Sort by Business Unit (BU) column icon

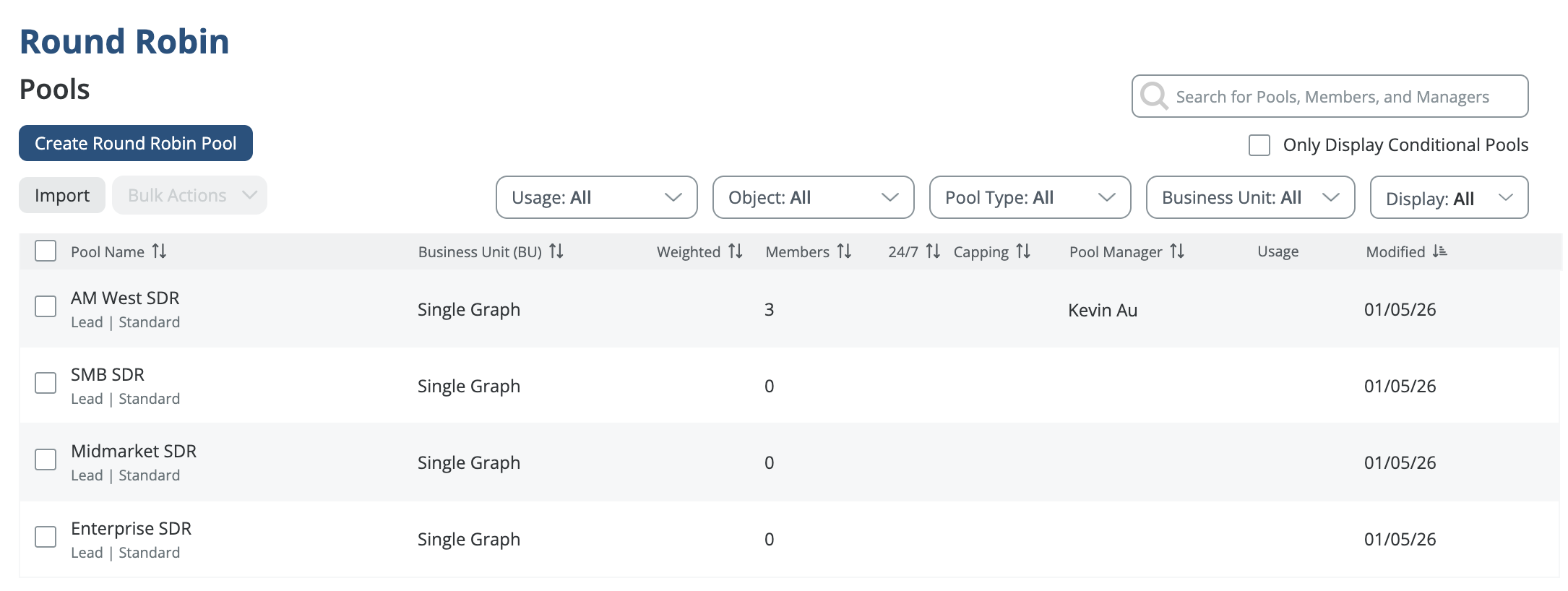[x=556, y=251]
